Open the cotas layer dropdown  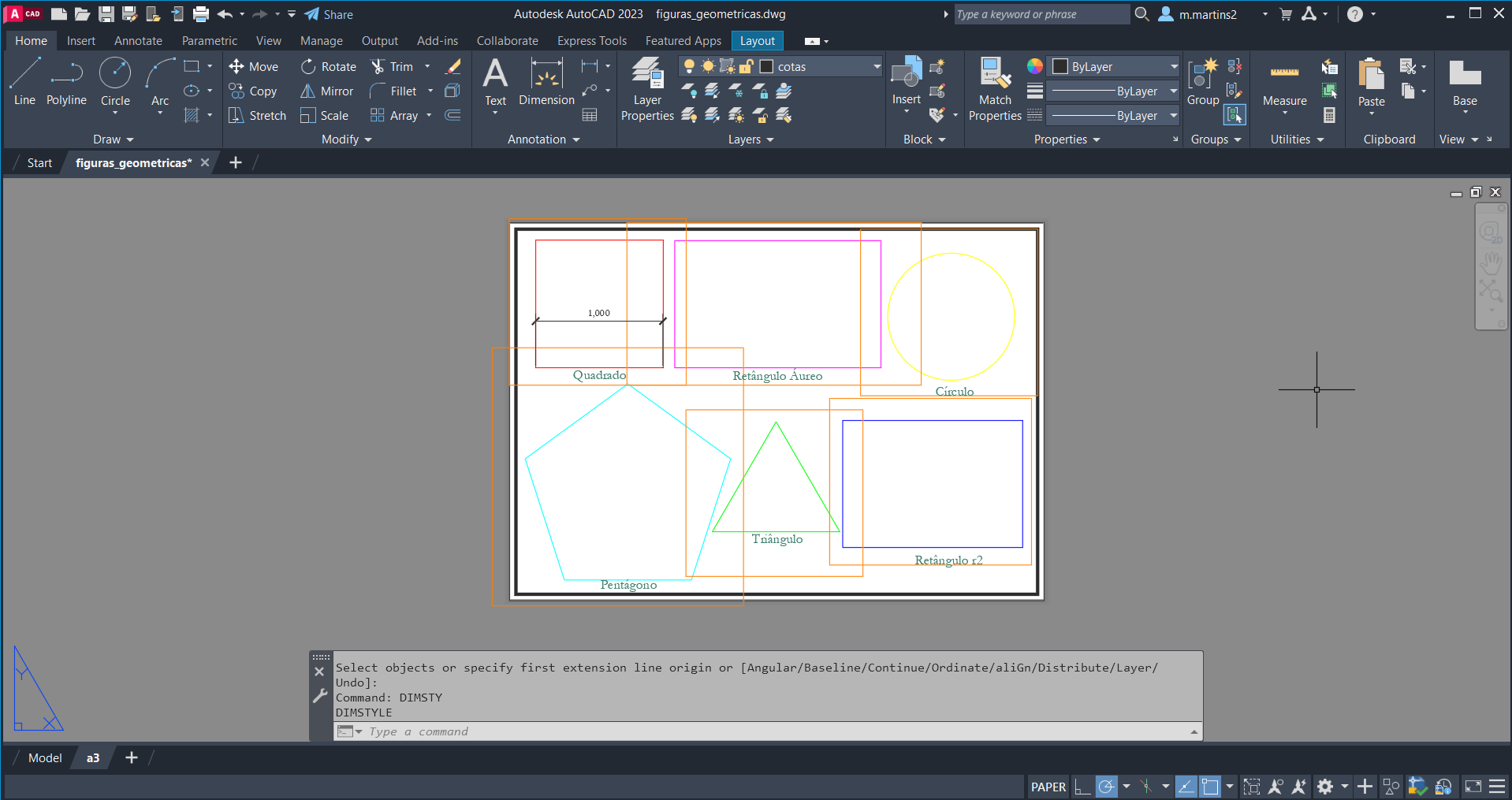click(876, 67)
